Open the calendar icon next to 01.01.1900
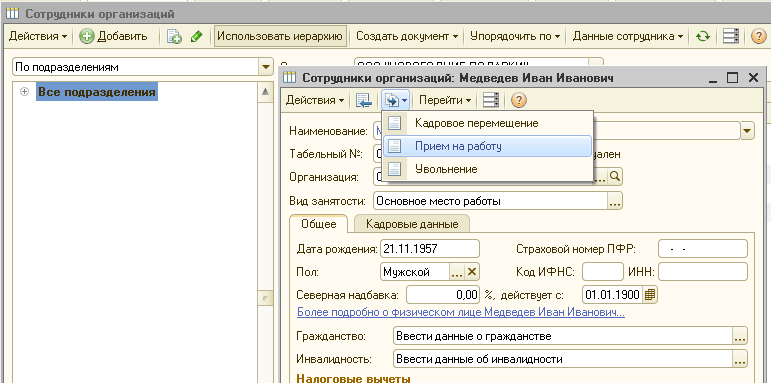 pyautogui.click(x=650, y=295)
